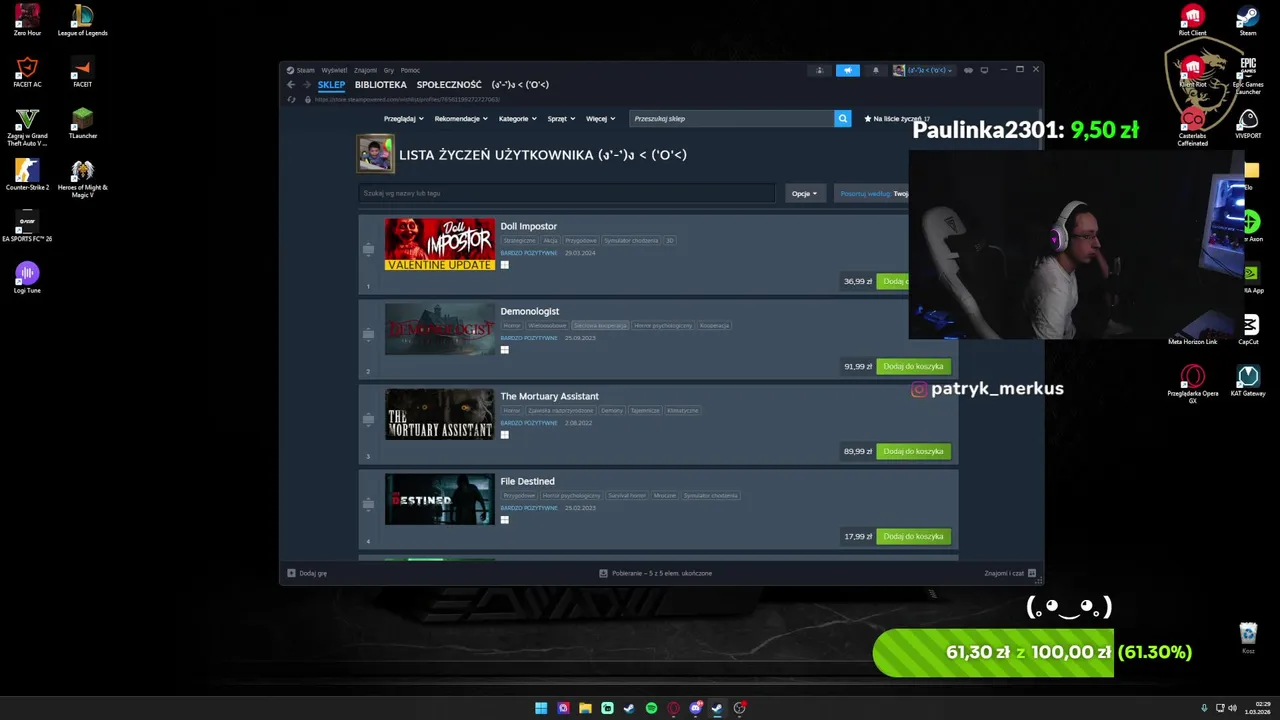Click the drag handle for Demonologist
Viewport: 1280px width, 720px height.
coord(368,334)
